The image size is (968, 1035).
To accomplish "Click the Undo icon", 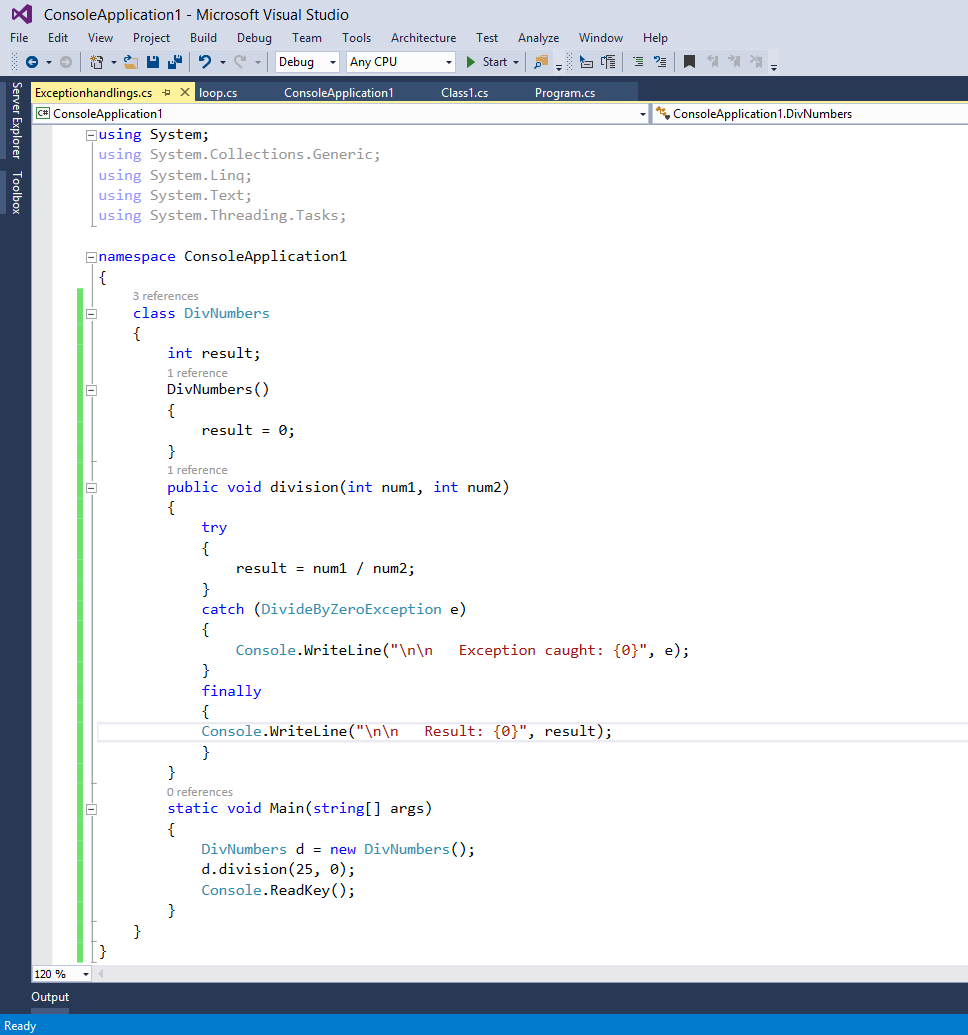I will 205,62.
